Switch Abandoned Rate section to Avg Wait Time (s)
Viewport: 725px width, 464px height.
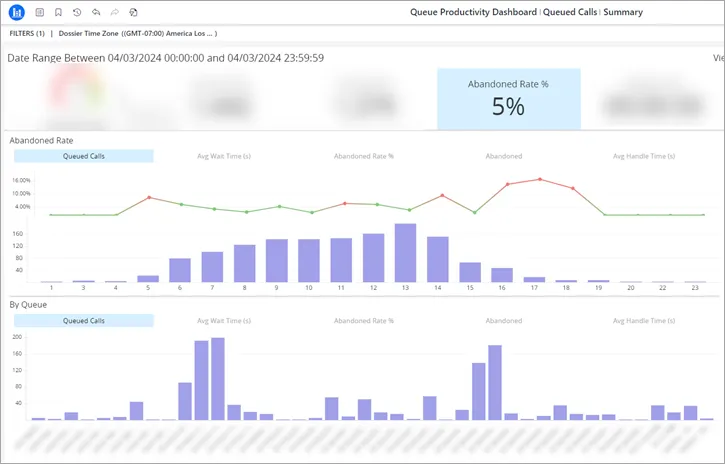(224, 156)
